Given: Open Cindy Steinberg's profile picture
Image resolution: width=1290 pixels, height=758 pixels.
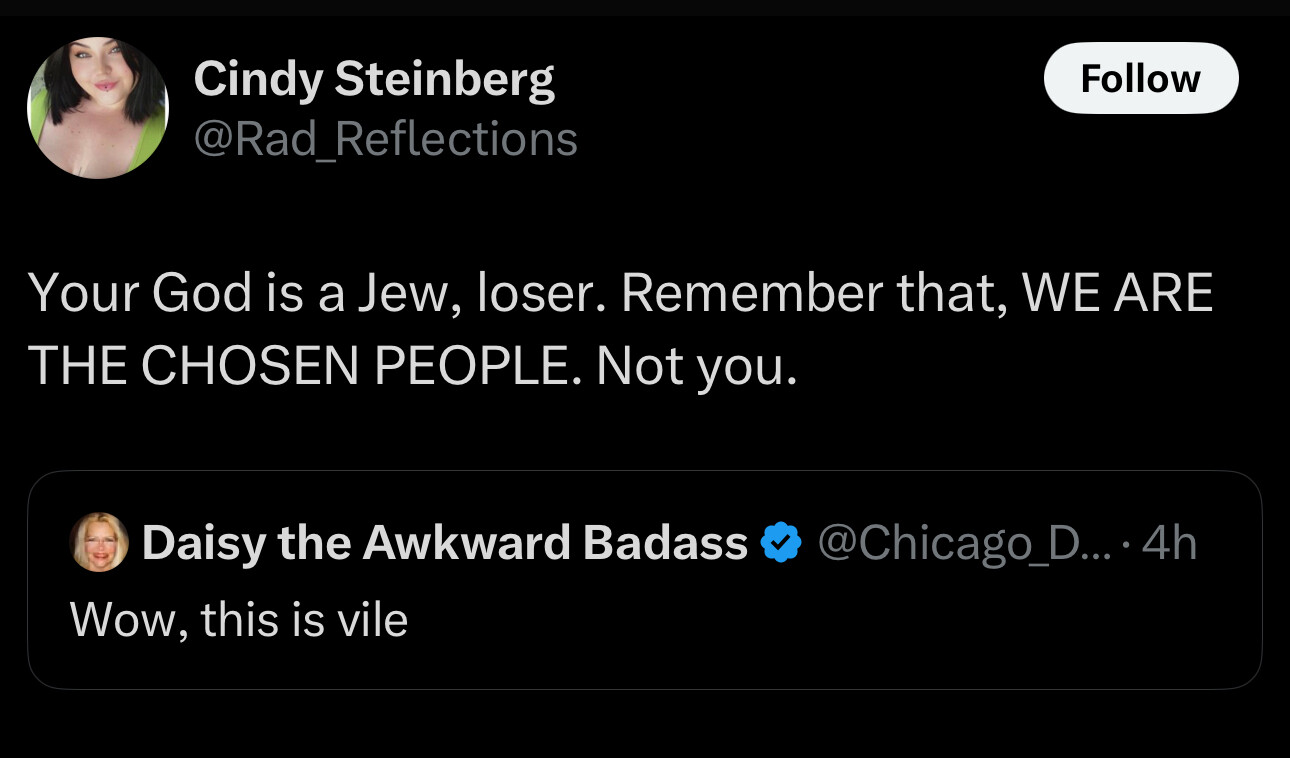Looking at the screenshot, I should 98,108.
